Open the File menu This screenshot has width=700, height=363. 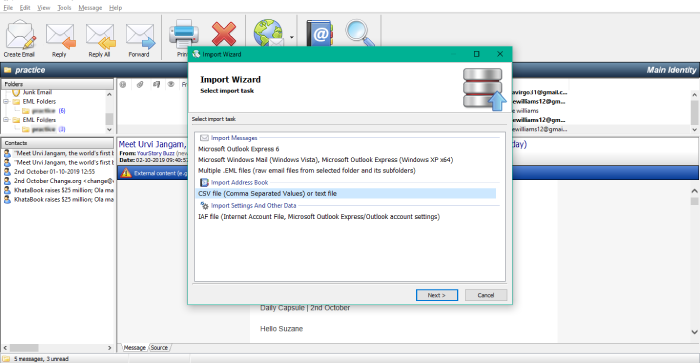click(8, 8)
